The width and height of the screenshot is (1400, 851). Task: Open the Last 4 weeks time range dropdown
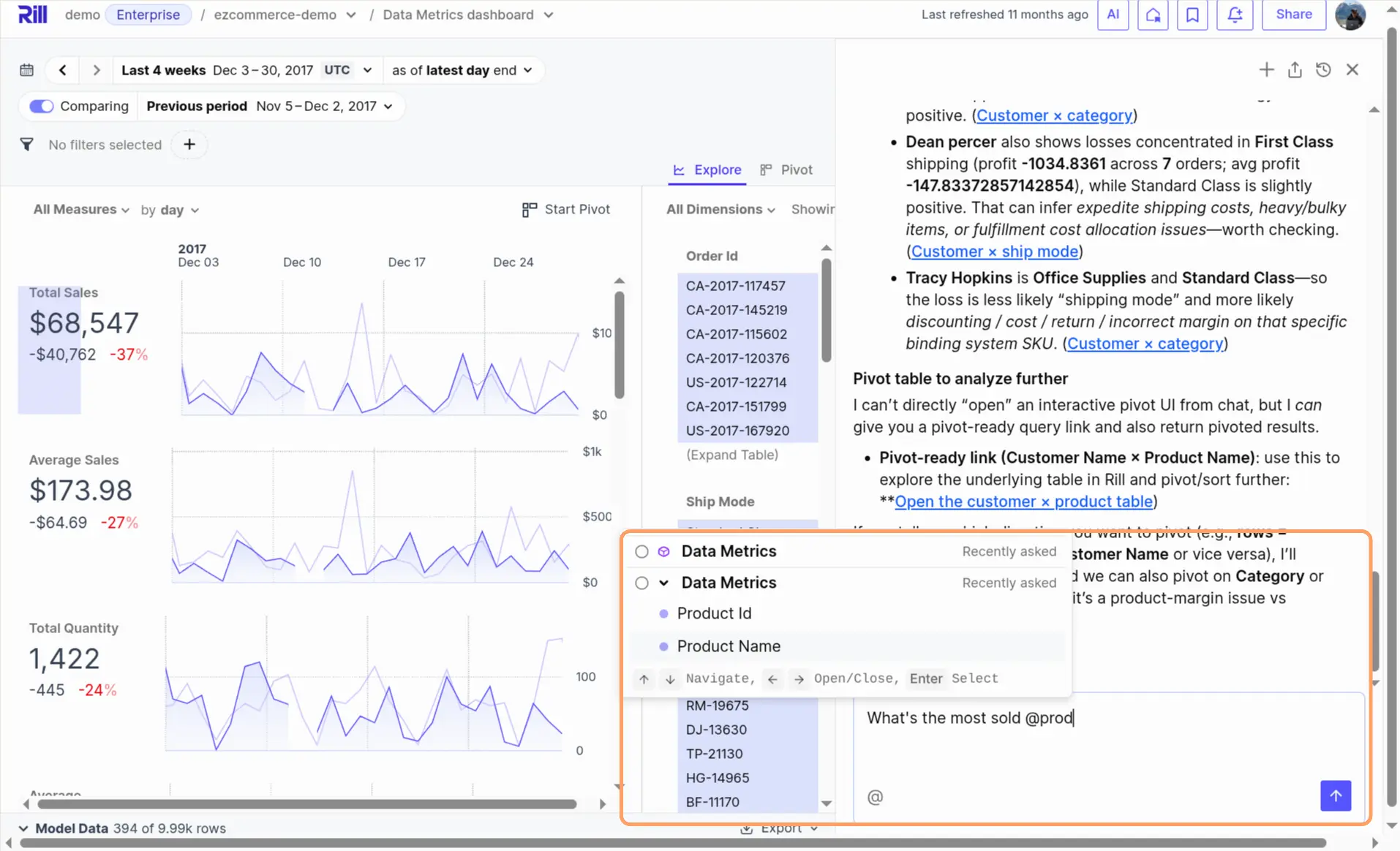247,70
